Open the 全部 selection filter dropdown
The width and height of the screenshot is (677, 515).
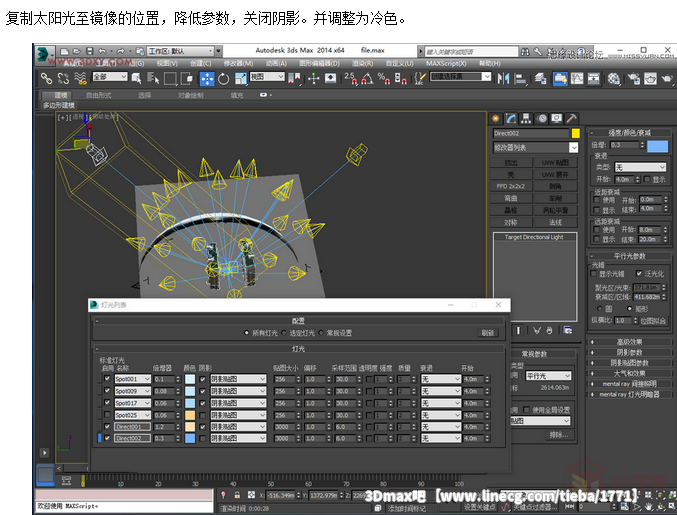(x=109, y=77)
